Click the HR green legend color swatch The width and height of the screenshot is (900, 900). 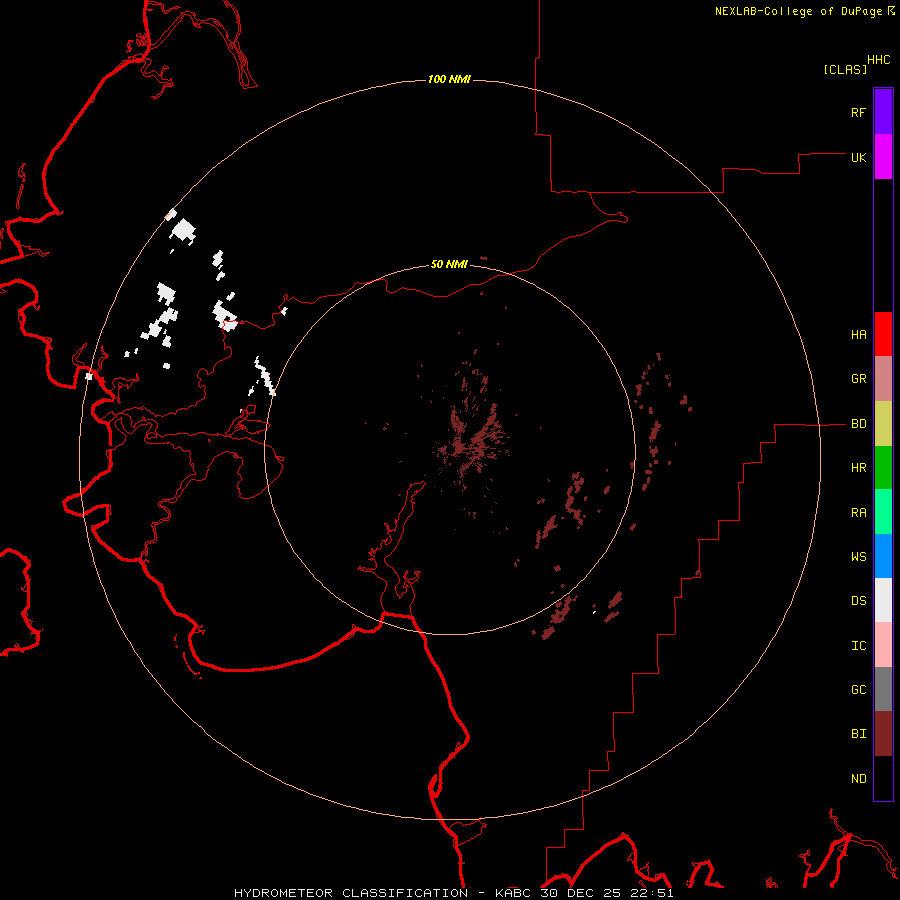[x=883, y=468]
